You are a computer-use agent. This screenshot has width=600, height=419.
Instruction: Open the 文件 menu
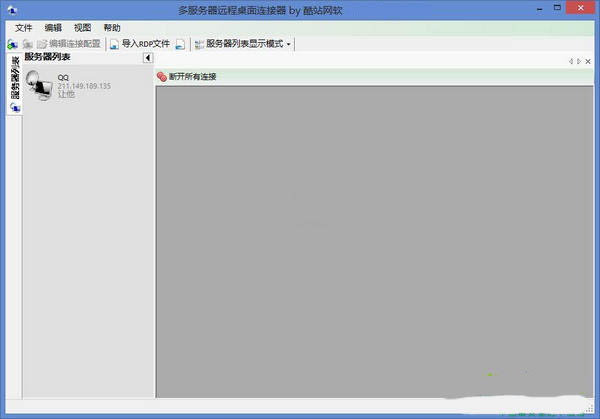24,28
